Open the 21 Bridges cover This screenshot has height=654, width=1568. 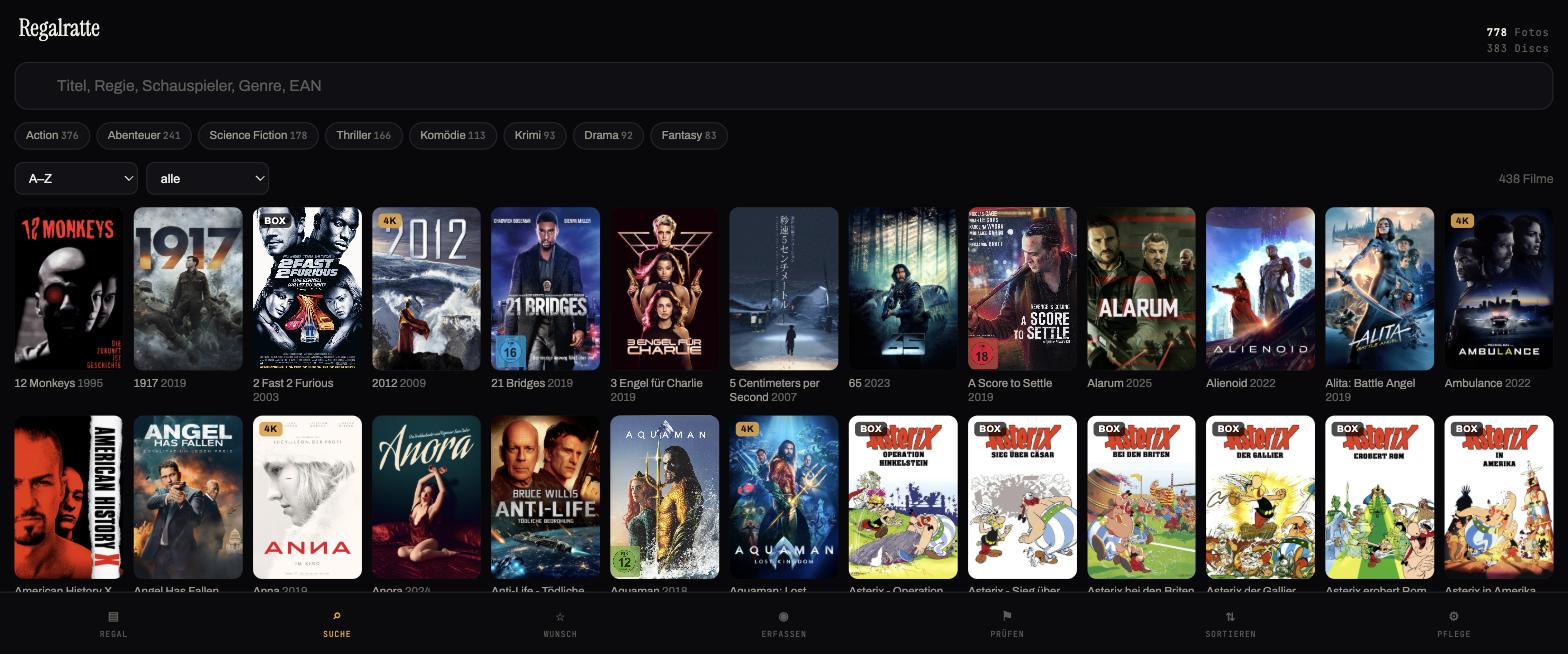[x=545, y=289]
